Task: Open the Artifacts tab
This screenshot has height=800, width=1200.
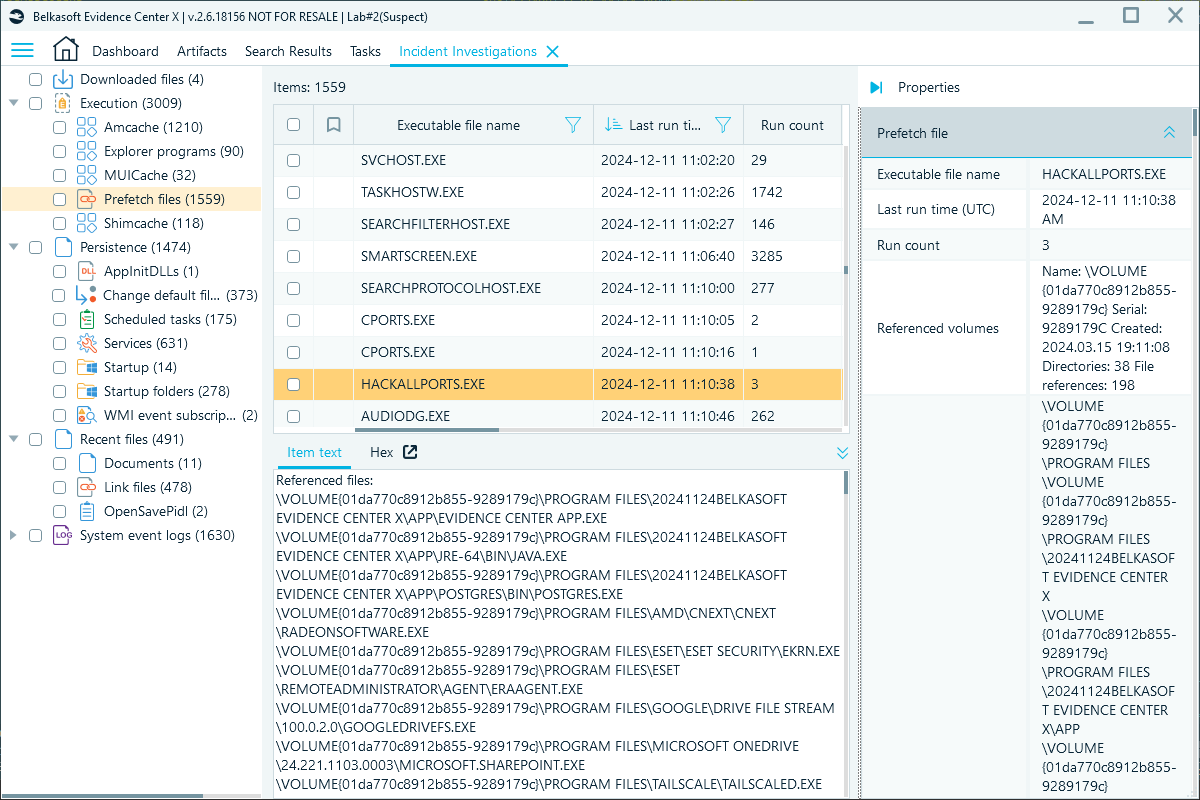Action: pyautogui.click(x=202, y=51)
